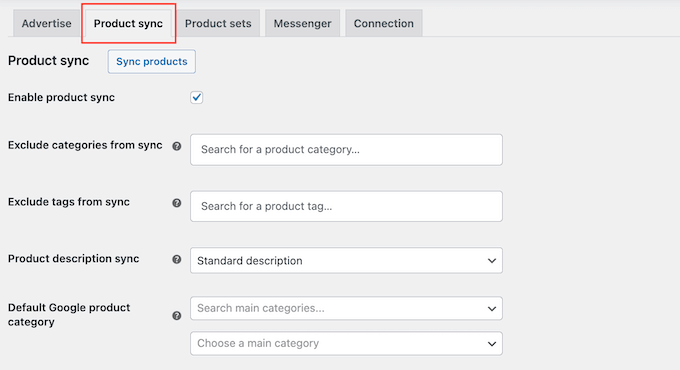Viewport: 680px width, 370px height.
Task: Focus the product tag search field
Action: coord(347,206)
